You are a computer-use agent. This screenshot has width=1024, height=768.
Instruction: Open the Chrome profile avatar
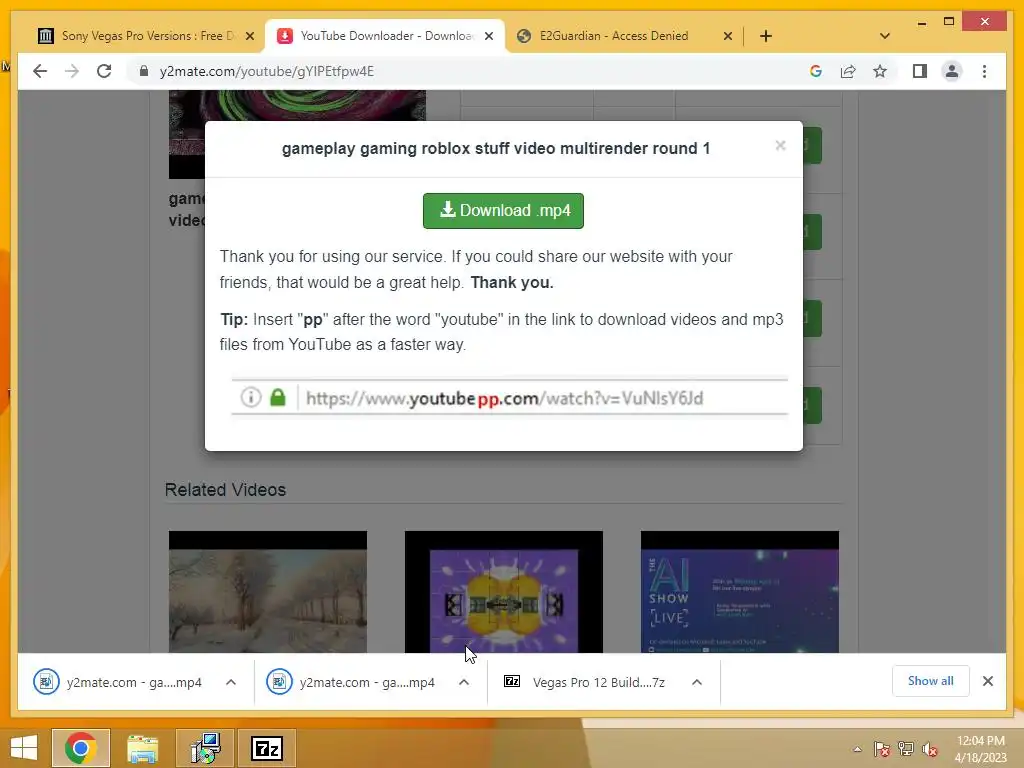(x=952, y=71)
